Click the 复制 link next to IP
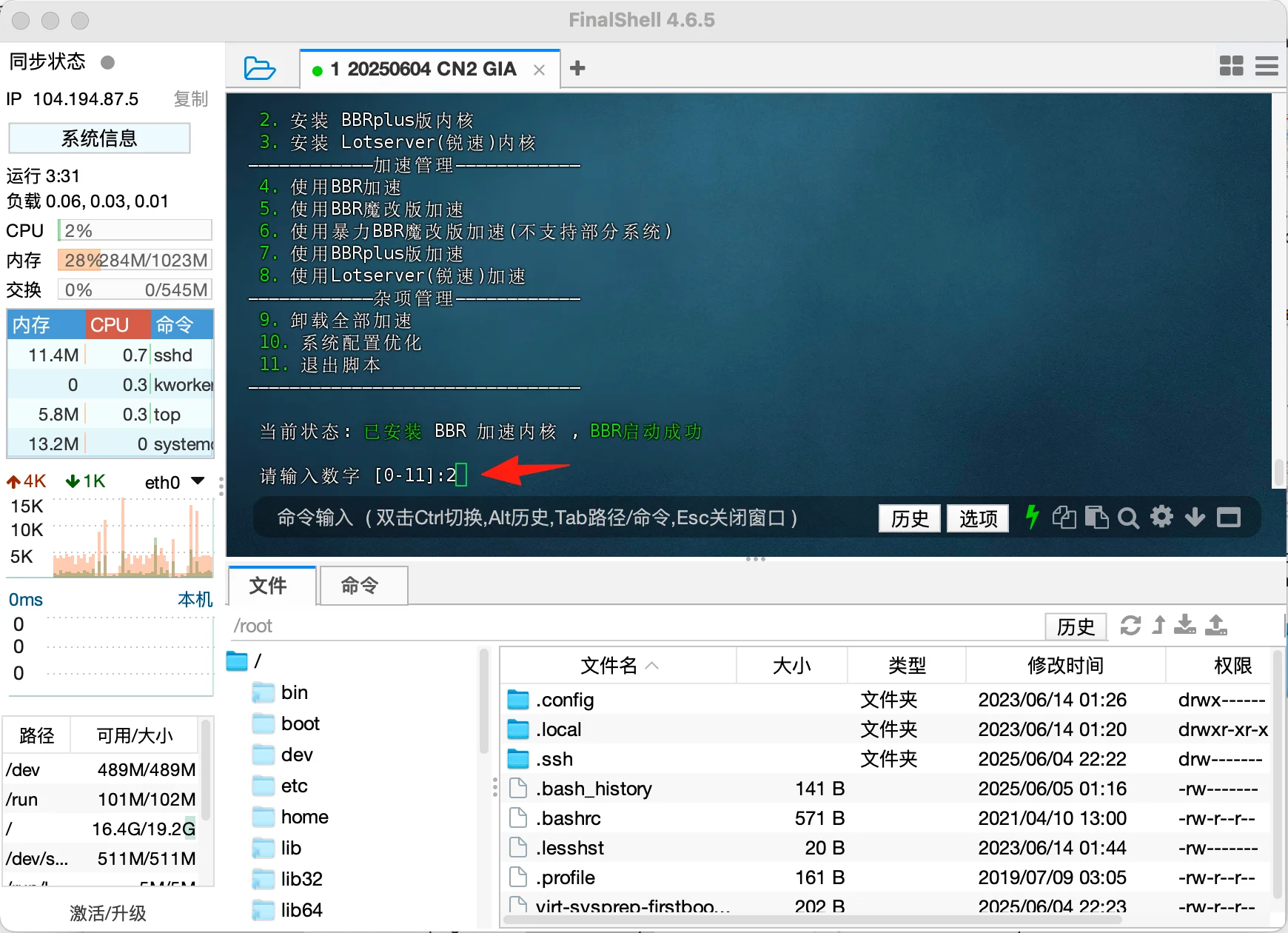The width and height of the screenshot is (1288, 933). point(190,99)
